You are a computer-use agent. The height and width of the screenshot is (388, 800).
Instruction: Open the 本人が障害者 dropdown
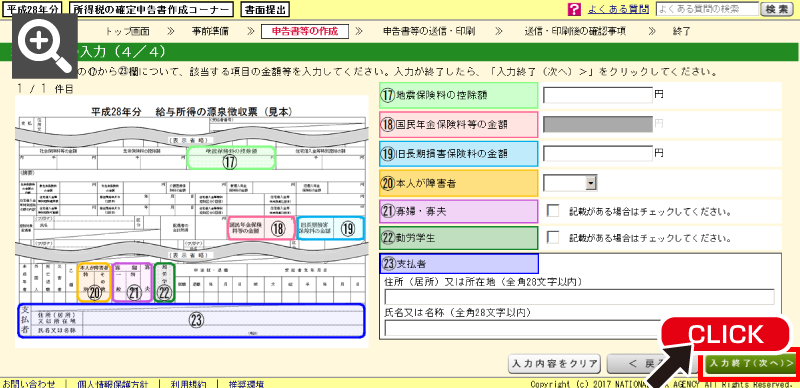click(570, 182)
